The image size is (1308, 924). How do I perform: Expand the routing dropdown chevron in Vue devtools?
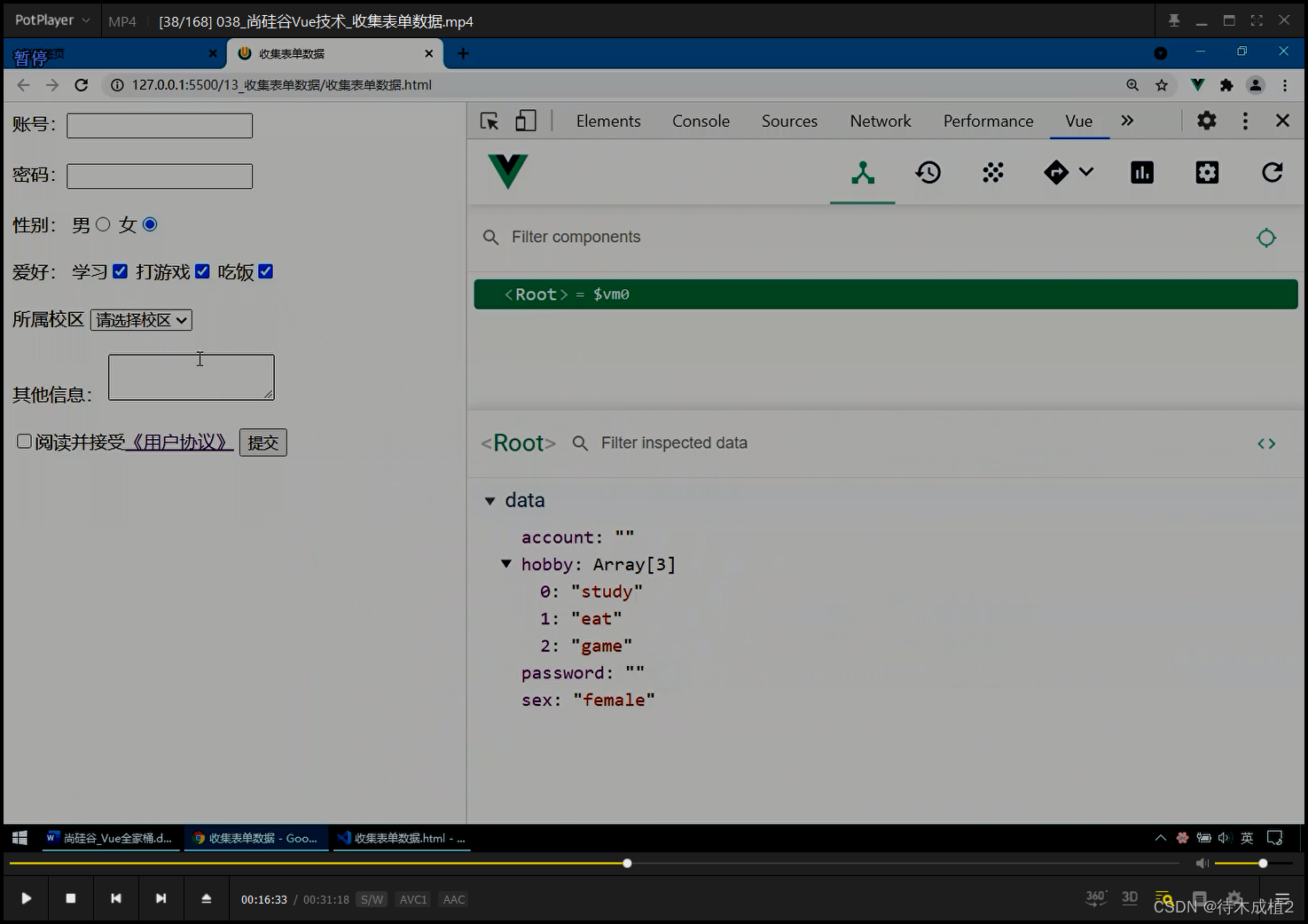[1086, 172]
